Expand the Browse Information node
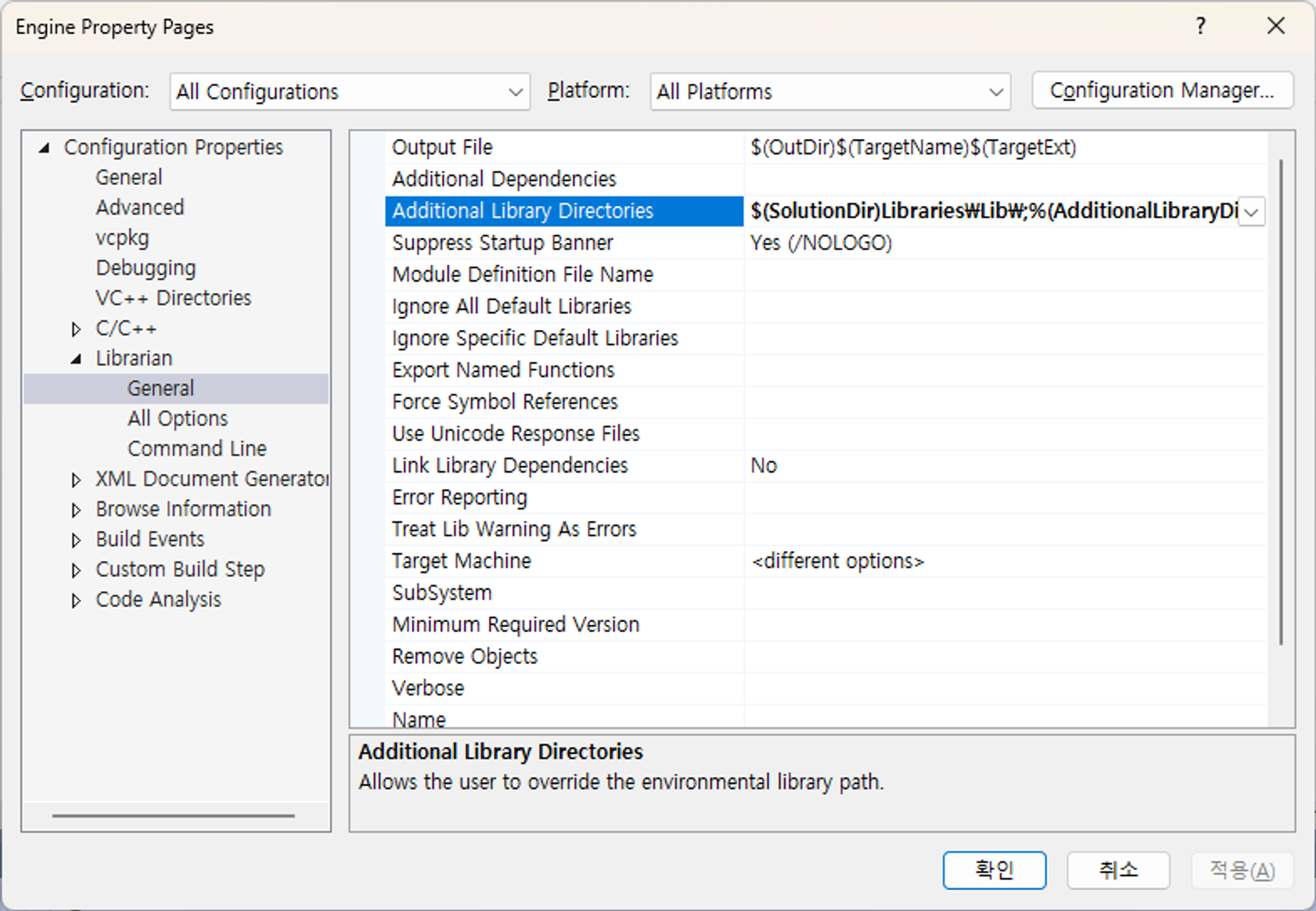 pyautogui.click(x=76, y=510)
